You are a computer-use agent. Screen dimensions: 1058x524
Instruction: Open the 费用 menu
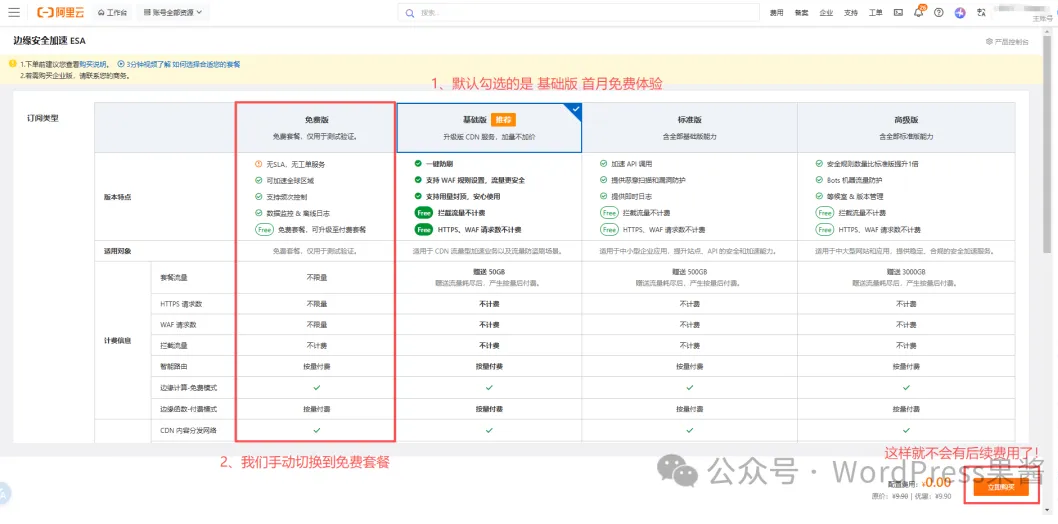click(x=777, y=12)
